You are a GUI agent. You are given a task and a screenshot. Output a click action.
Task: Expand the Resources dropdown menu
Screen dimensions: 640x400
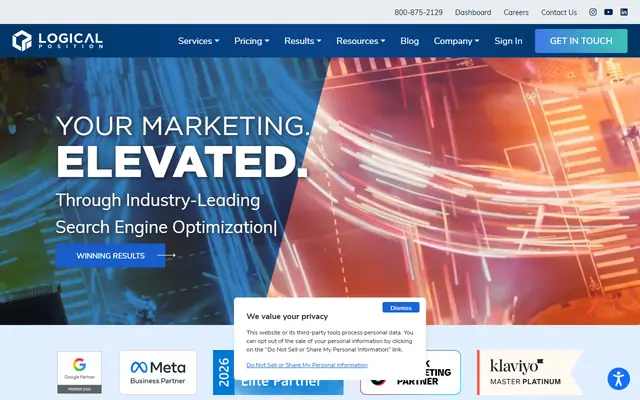tap(360, 41)
